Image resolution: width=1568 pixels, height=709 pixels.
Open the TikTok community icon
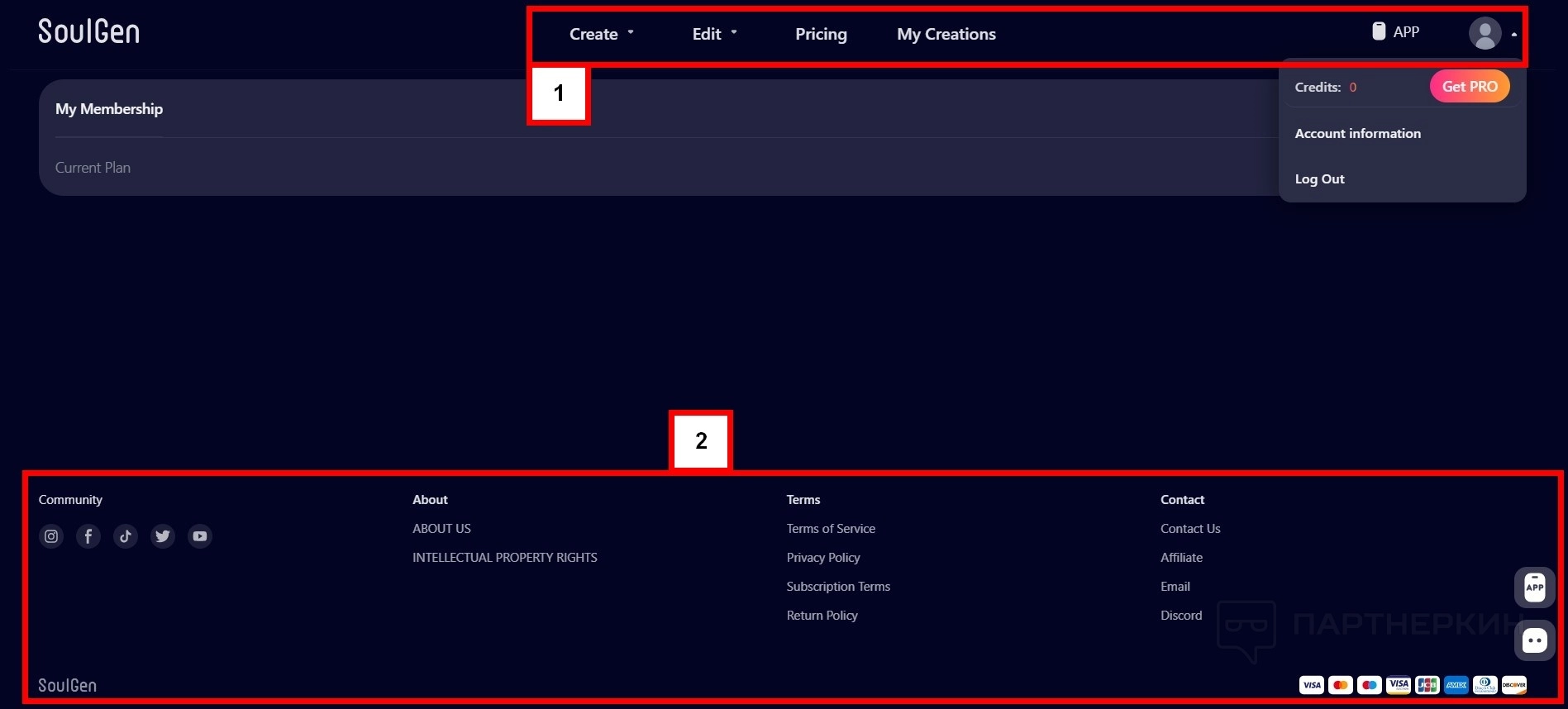point(126,536)
